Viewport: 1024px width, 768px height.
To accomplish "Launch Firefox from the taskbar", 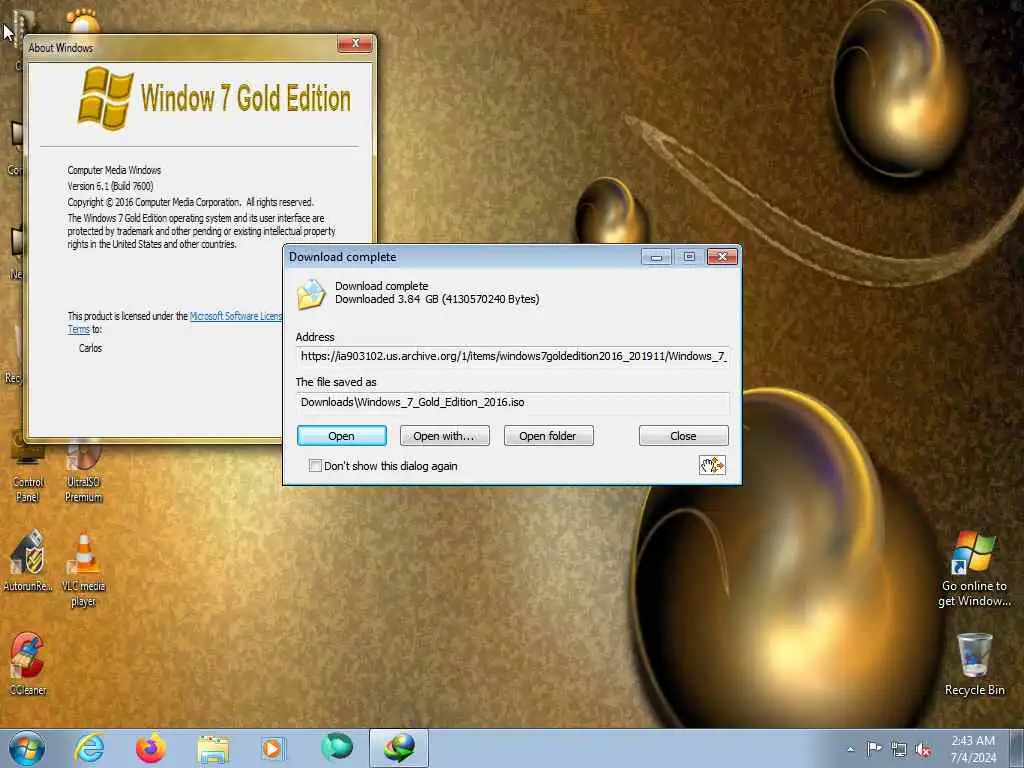I will click(151, 748).
